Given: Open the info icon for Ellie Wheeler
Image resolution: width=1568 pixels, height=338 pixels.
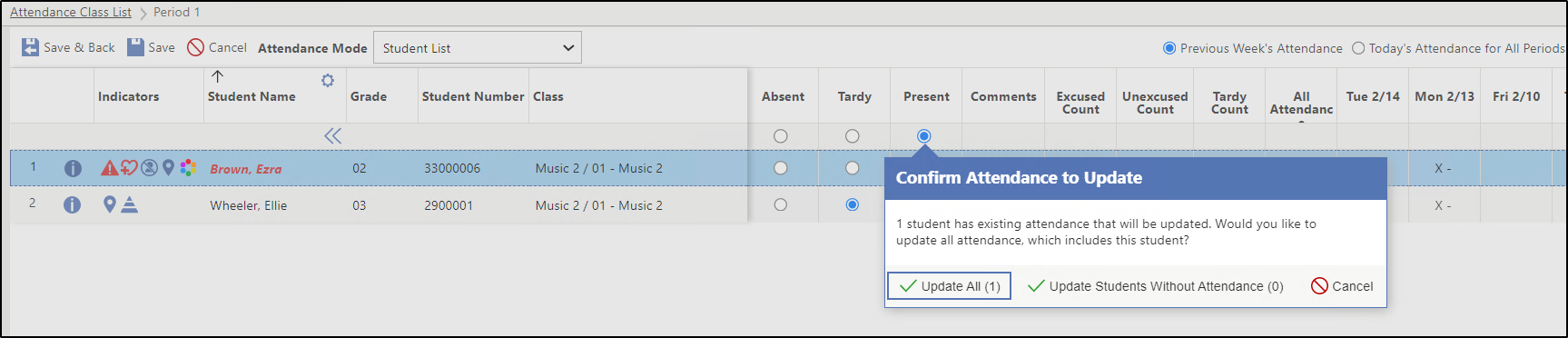Looking at the screenshot, I should pos(73,205).
